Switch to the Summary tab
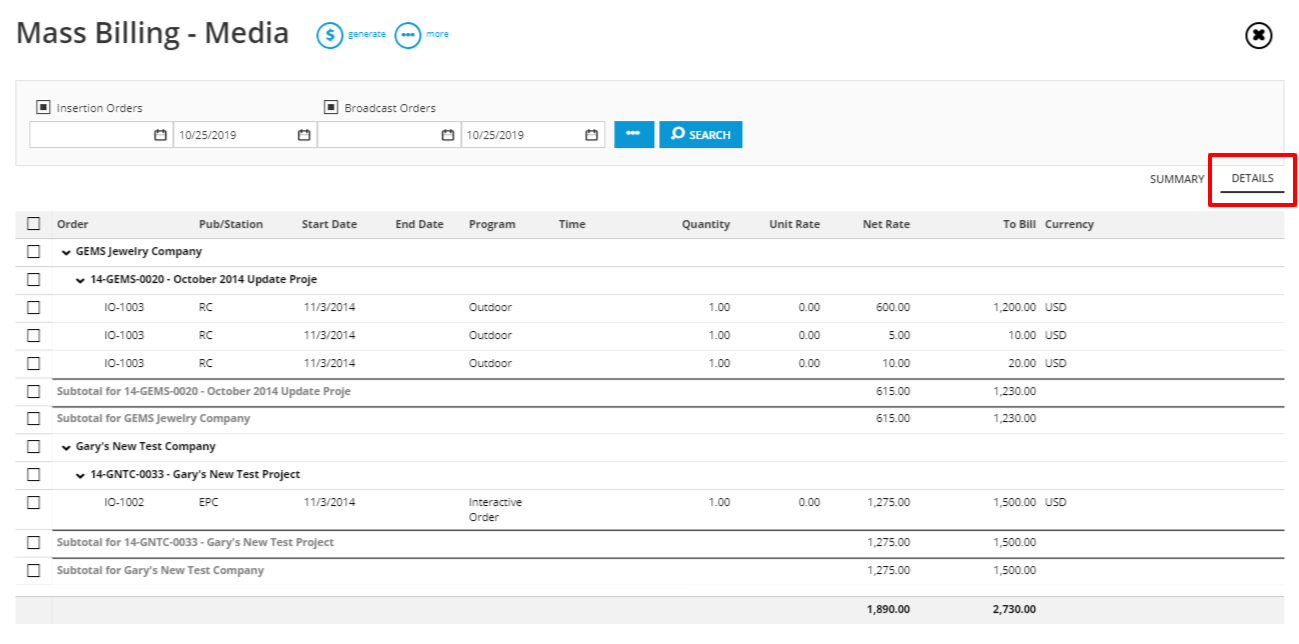This screenshot has width=1299, height=644. pyautogui.click(x=1177, y=179)
